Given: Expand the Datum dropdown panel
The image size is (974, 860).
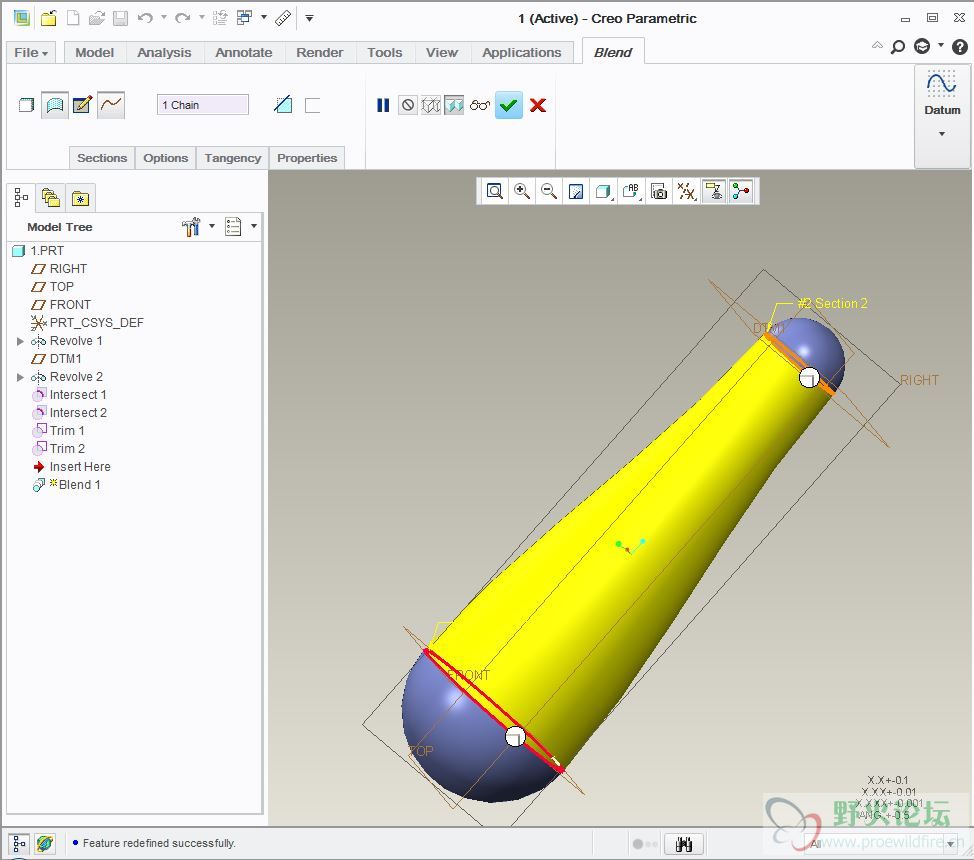Looking at the screenshot, I should pos(942,134).
